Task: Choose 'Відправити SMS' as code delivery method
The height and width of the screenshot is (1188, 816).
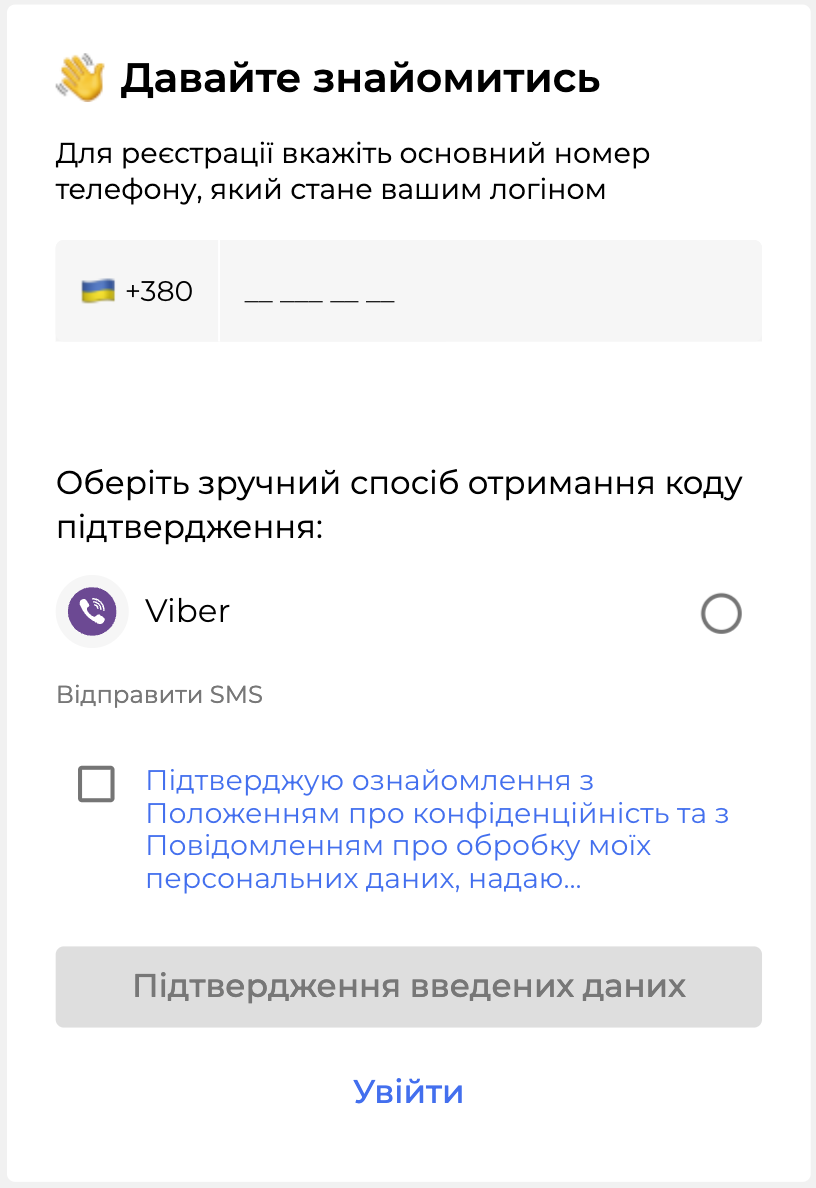Action: (159, 694)
